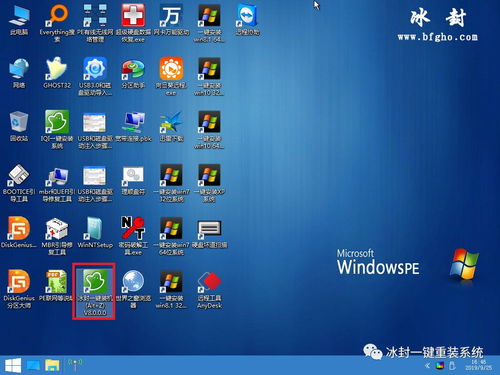Select the 一键安装win7 64位系统 shortcut

171,237
